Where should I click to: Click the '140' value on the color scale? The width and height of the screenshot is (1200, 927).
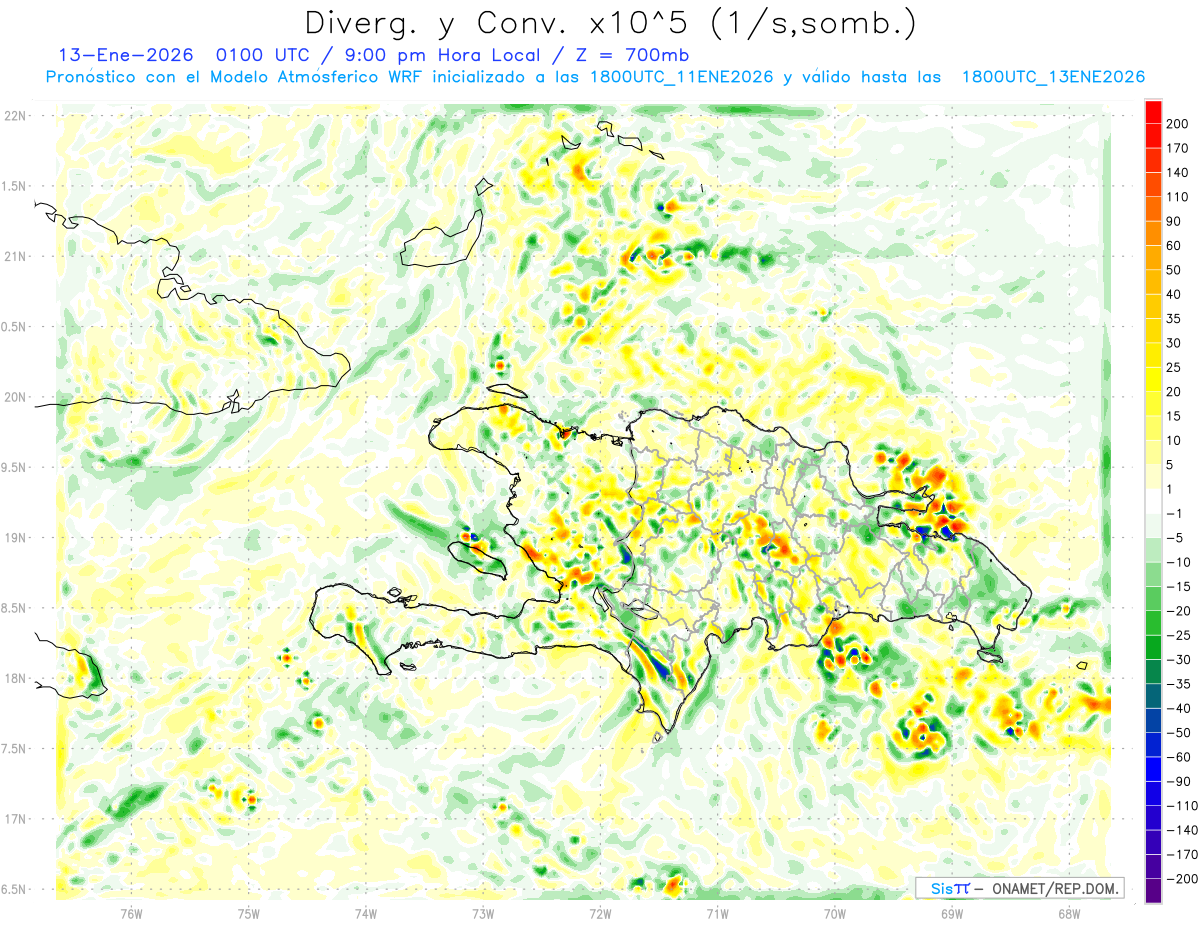pos(1177,173)
